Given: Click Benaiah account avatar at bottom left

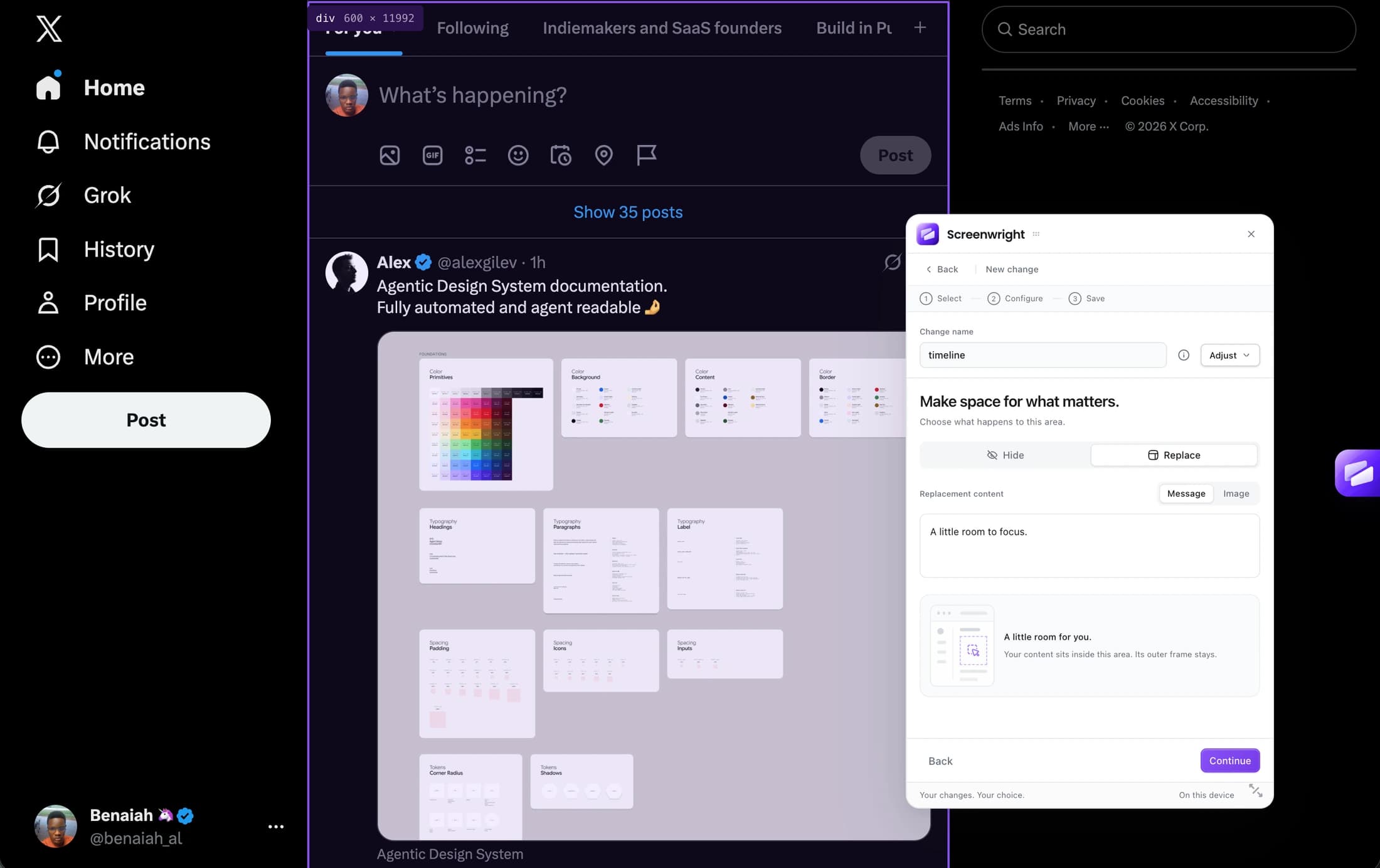Looking at the screenshot, I should (55, 827).
